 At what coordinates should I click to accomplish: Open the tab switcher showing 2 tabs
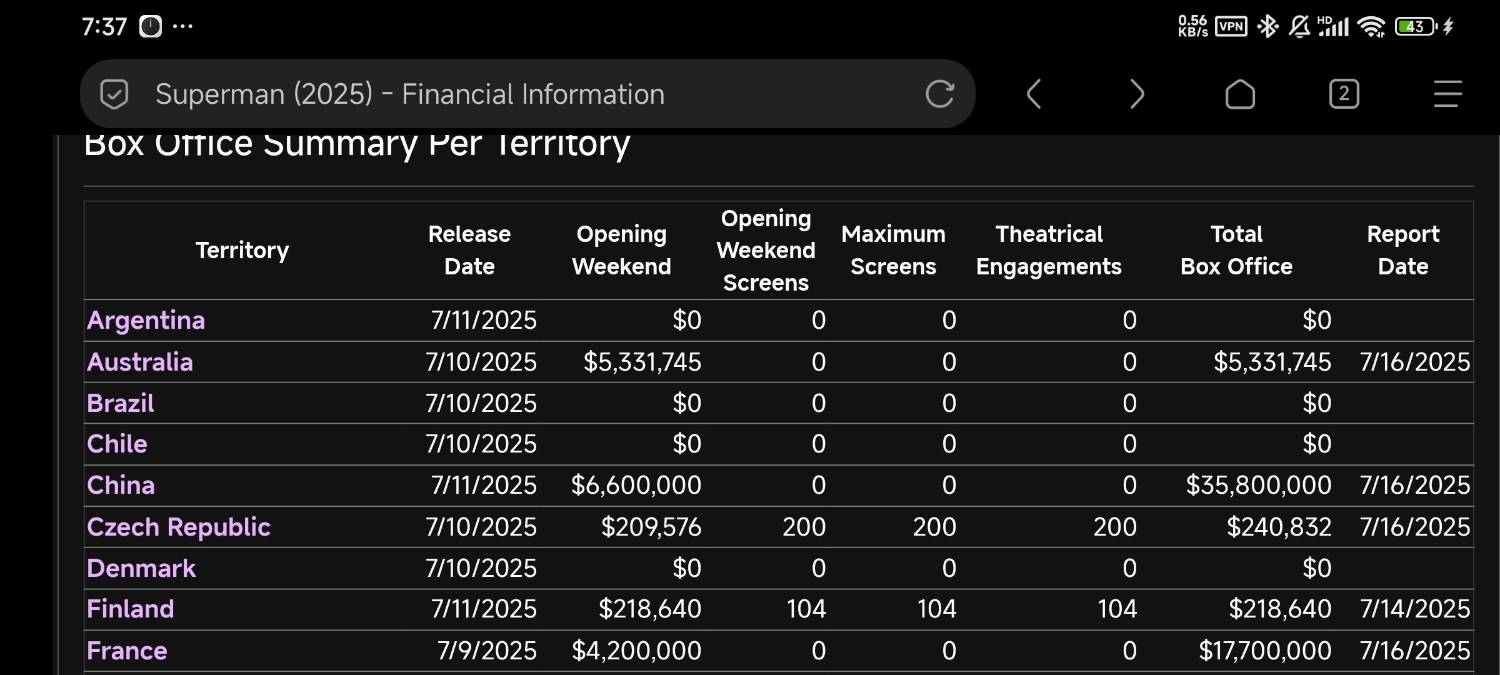(x=1343, y=95)
